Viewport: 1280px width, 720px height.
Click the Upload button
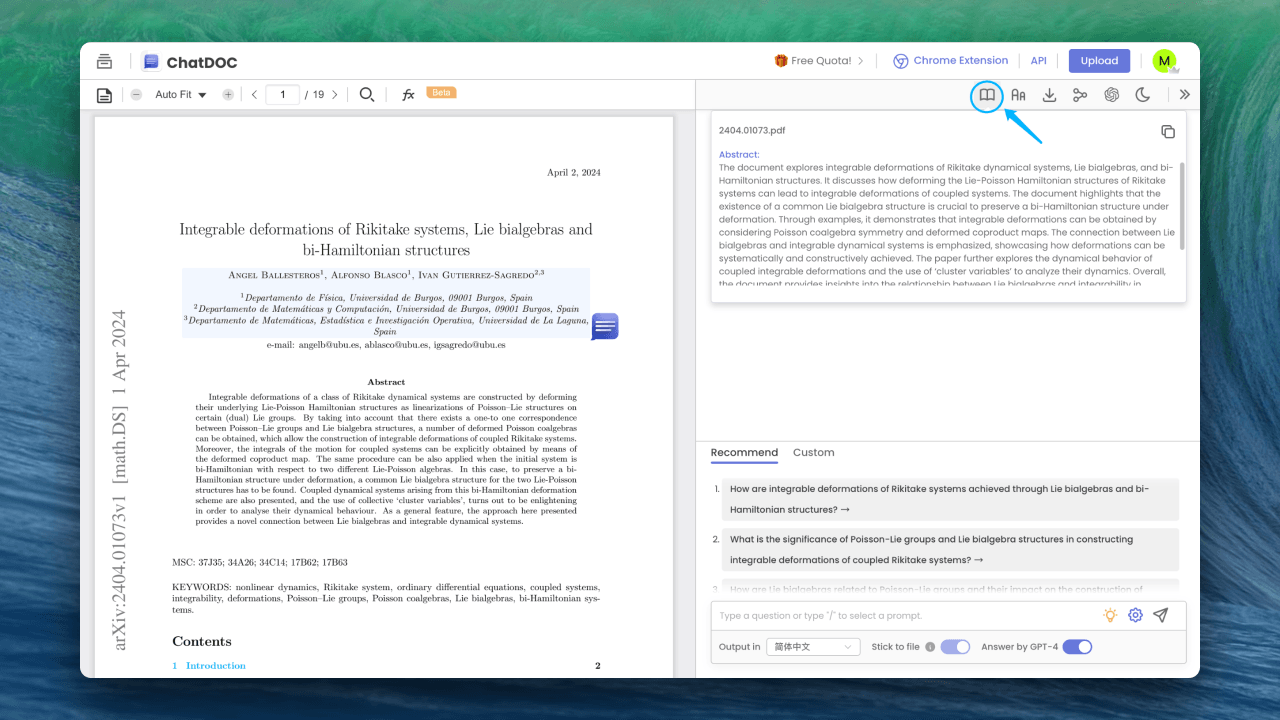click(x=1099, y=61)
